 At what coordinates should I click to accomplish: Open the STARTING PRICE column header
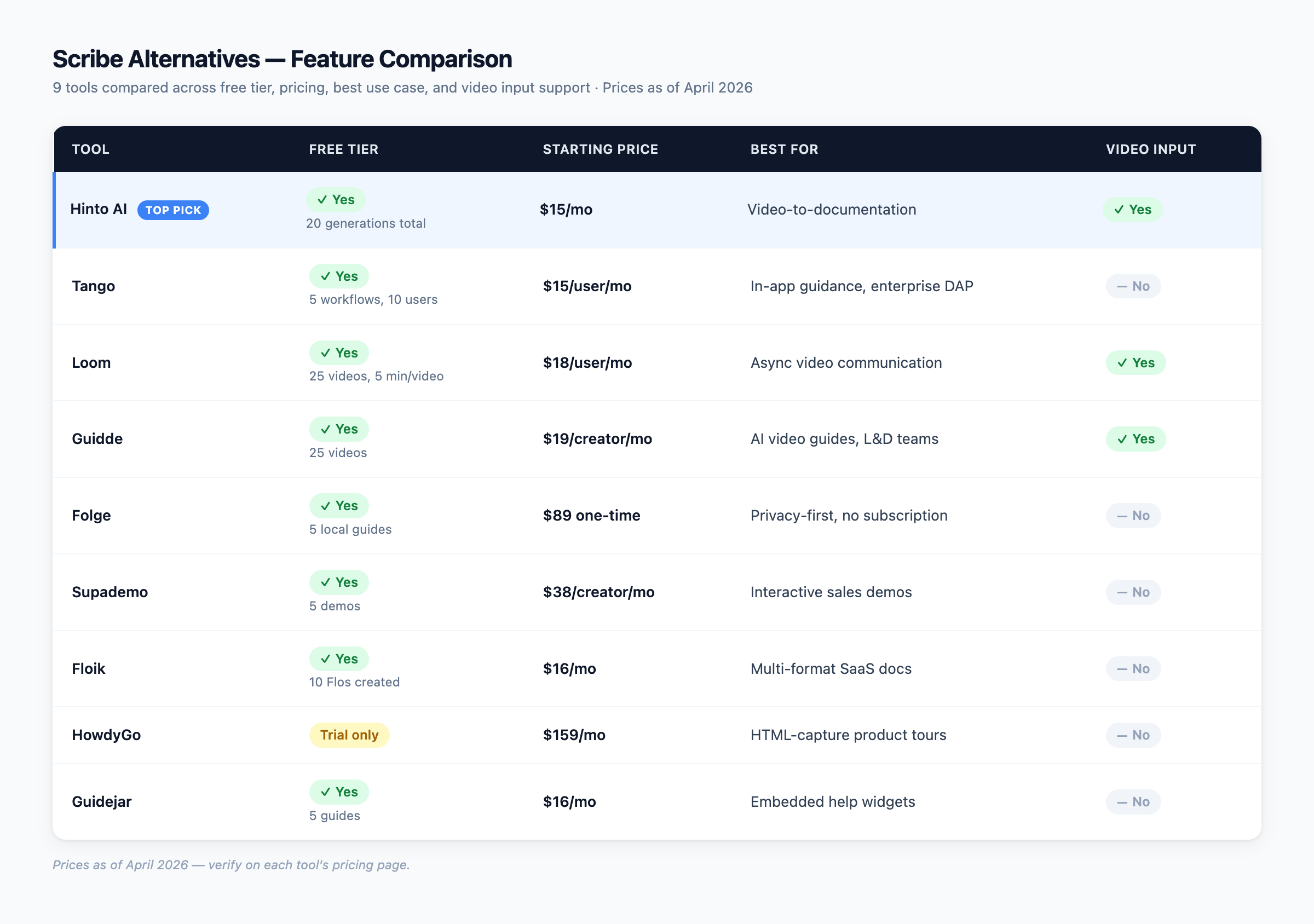(x=601, y=149)
